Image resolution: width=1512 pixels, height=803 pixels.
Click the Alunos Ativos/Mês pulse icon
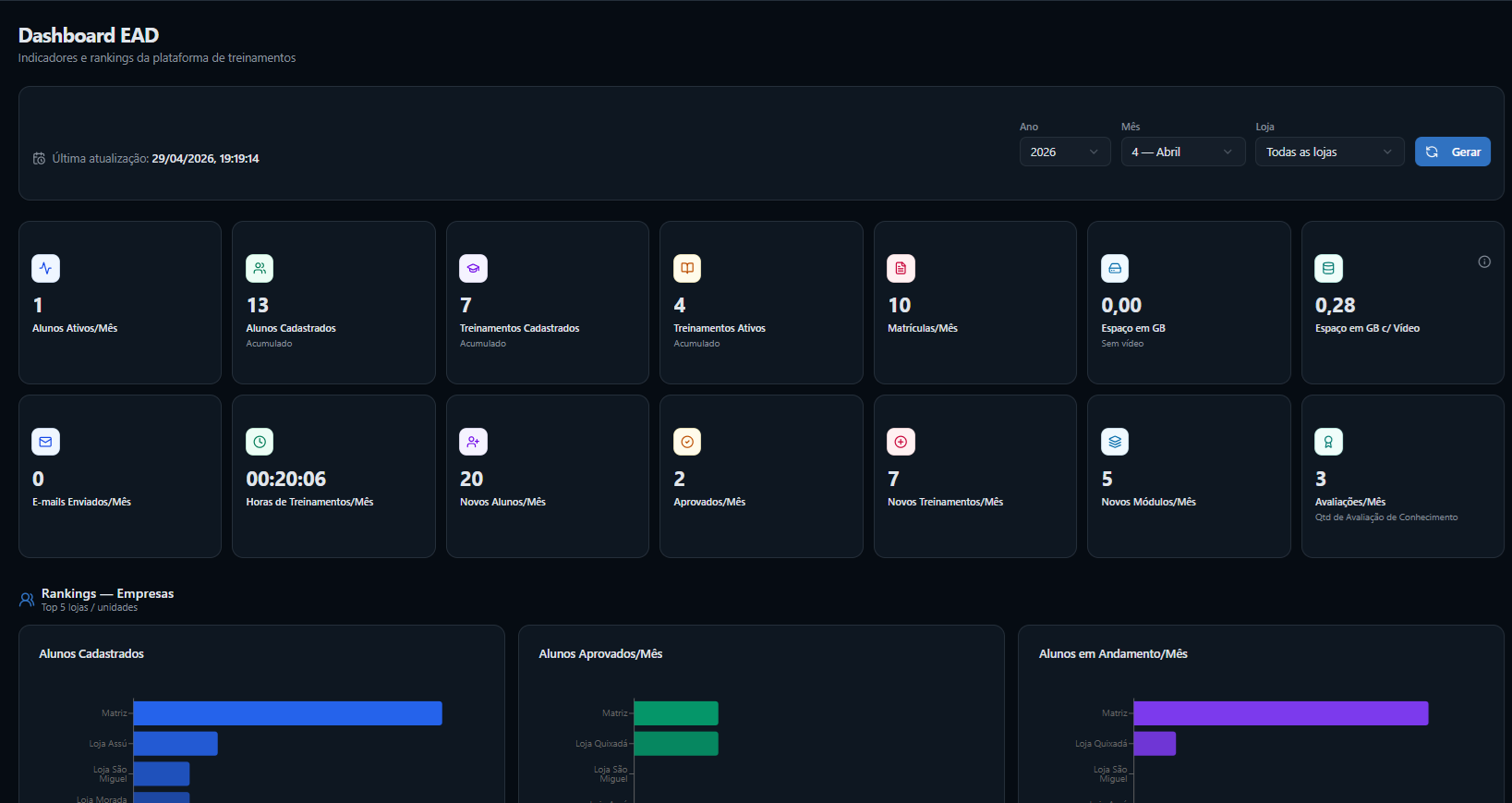point(46,268)
